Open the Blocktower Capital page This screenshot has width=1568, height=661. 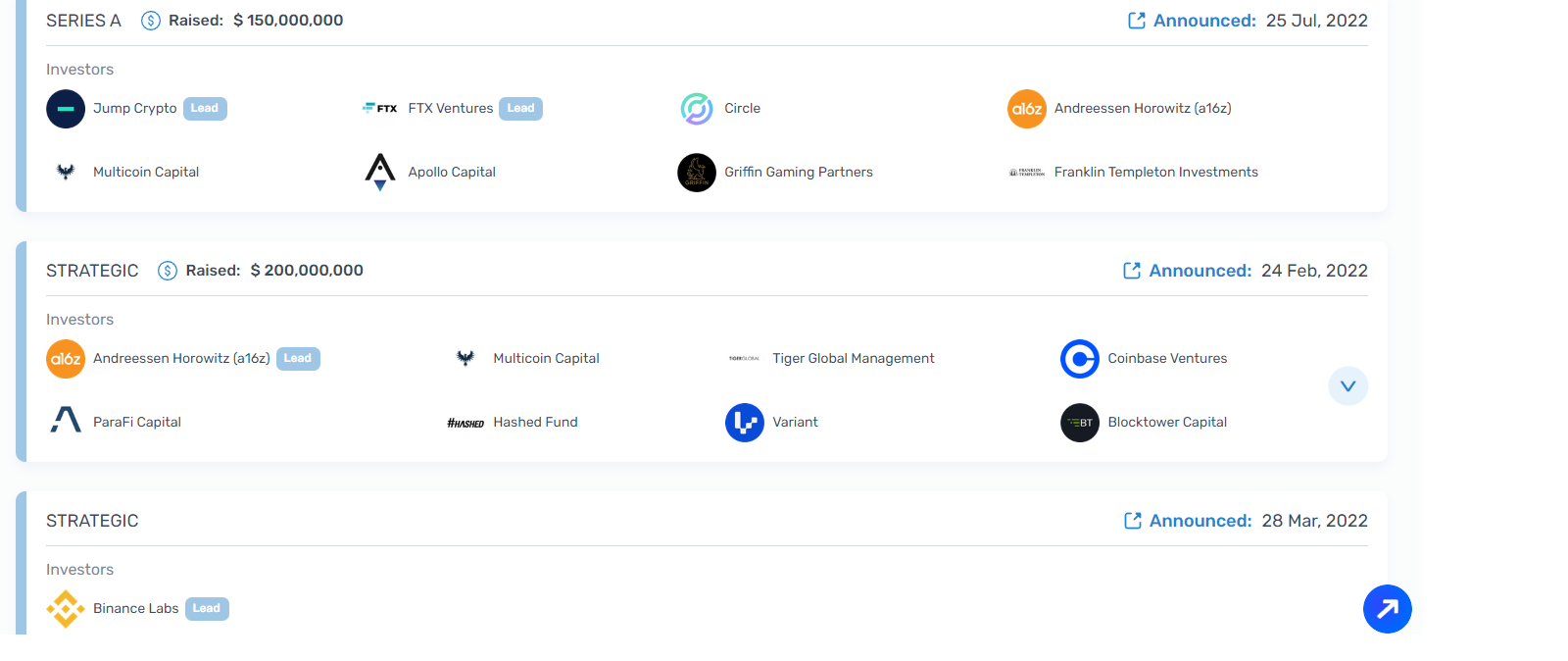(1167, 423)
